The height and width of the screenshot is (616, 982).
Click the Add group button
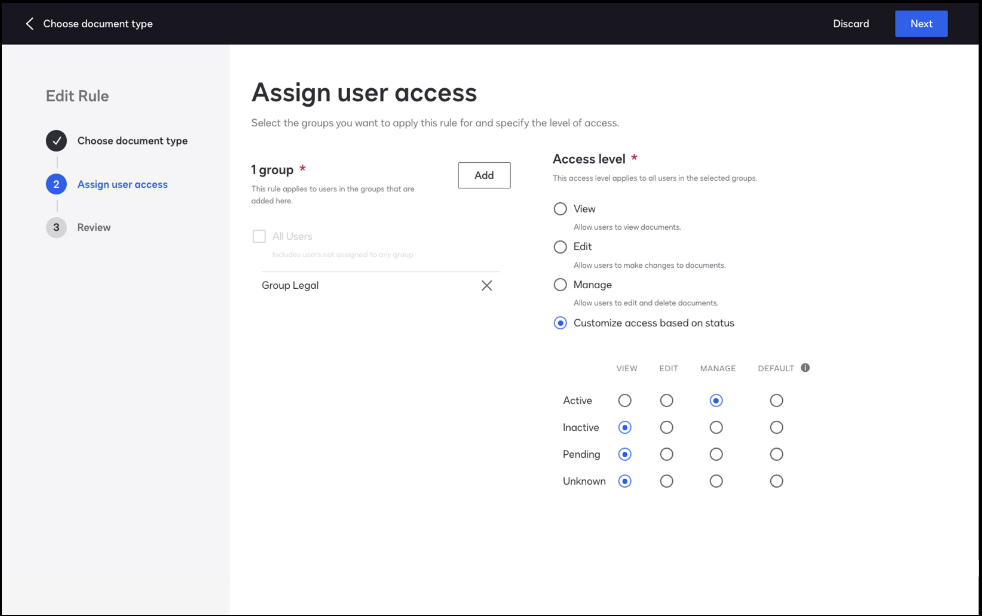click(484, 175)
